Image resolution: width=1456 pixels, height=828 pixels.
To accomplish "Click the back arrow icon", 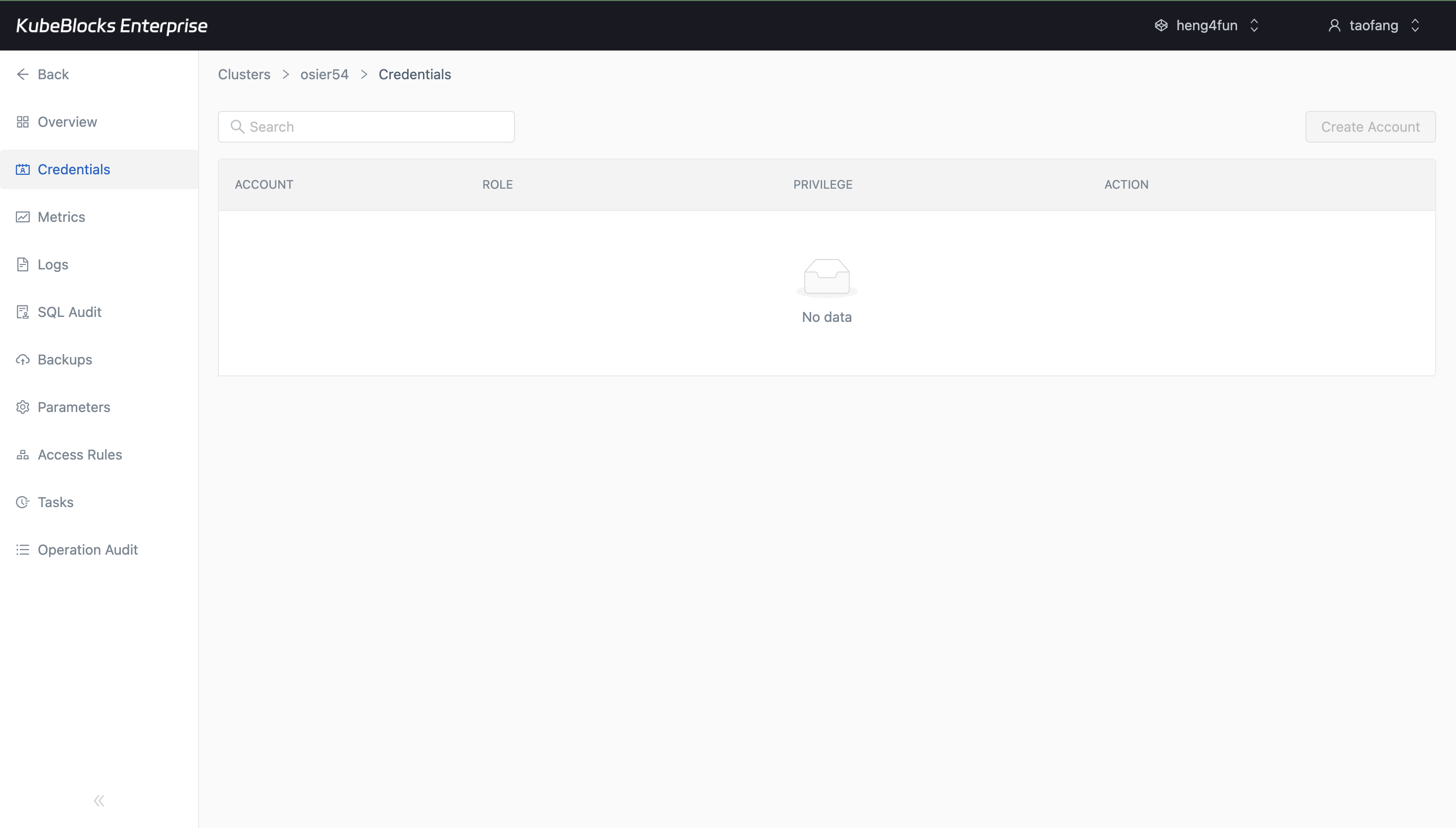I will (23, 74).
